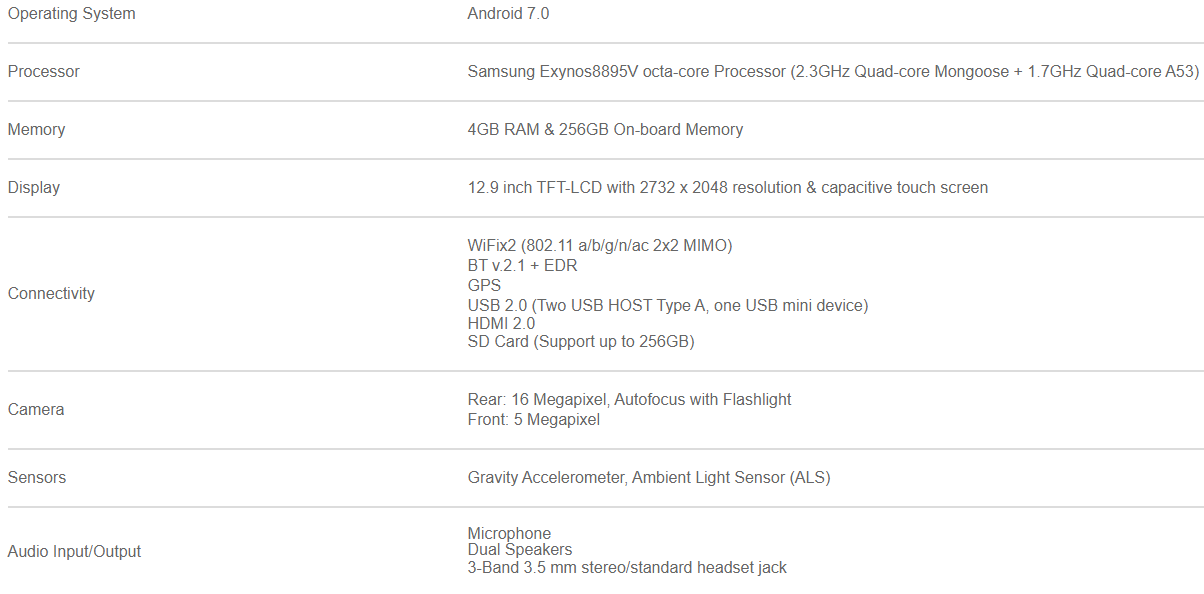
Task: Click the Samsung Exynos8895V processor description
Action: 833,72
